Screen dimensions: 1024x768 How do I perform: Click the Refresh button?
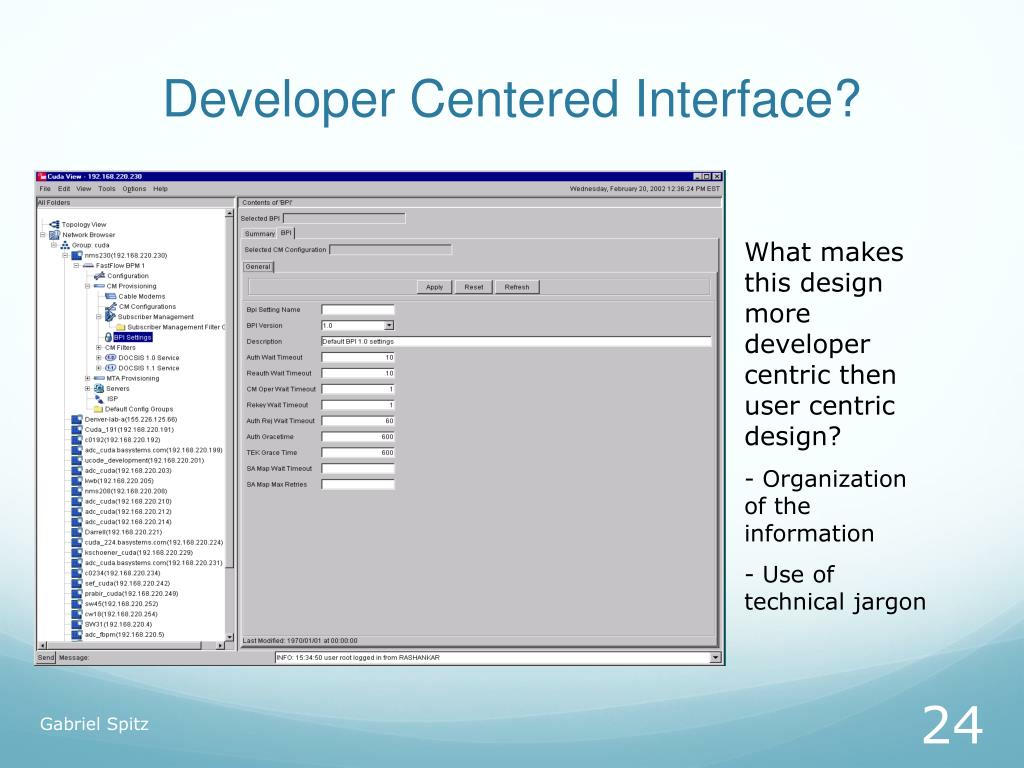pyautogui.click(x=517, y=287)
